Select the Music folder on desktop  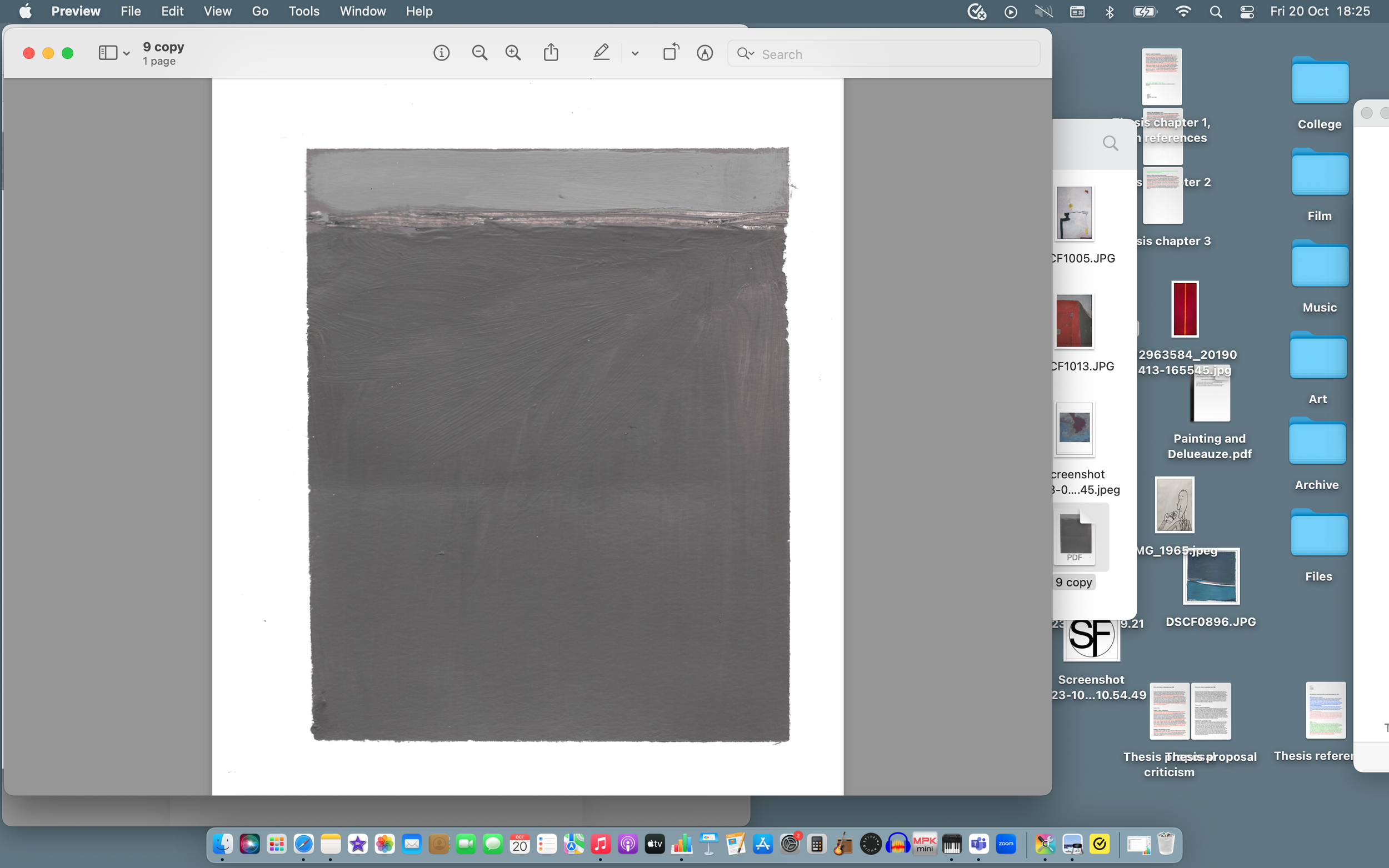pos(1320,264)
